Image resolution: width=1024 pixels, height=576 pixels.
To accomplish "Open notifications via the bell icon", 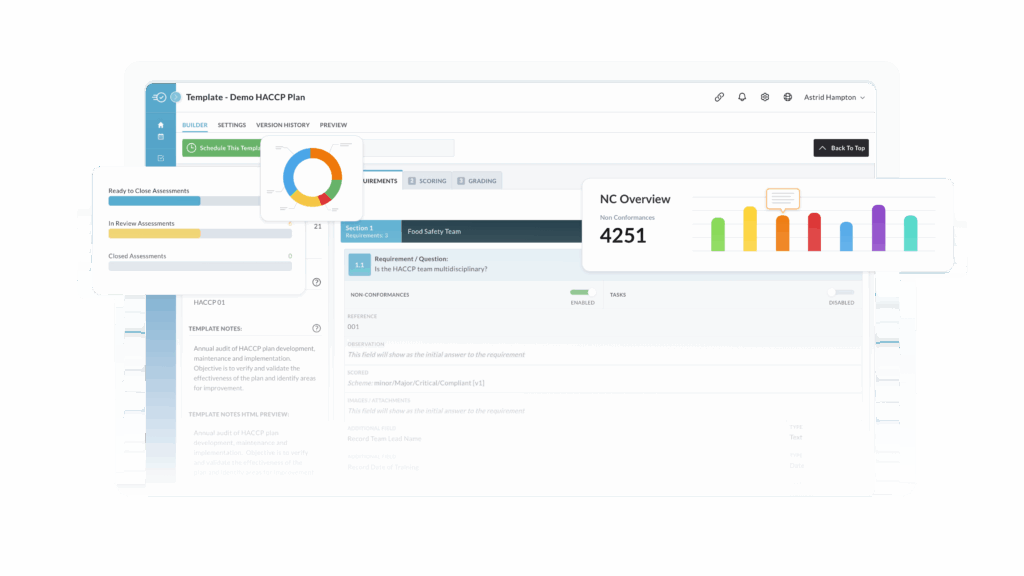I will pos(741,97).
